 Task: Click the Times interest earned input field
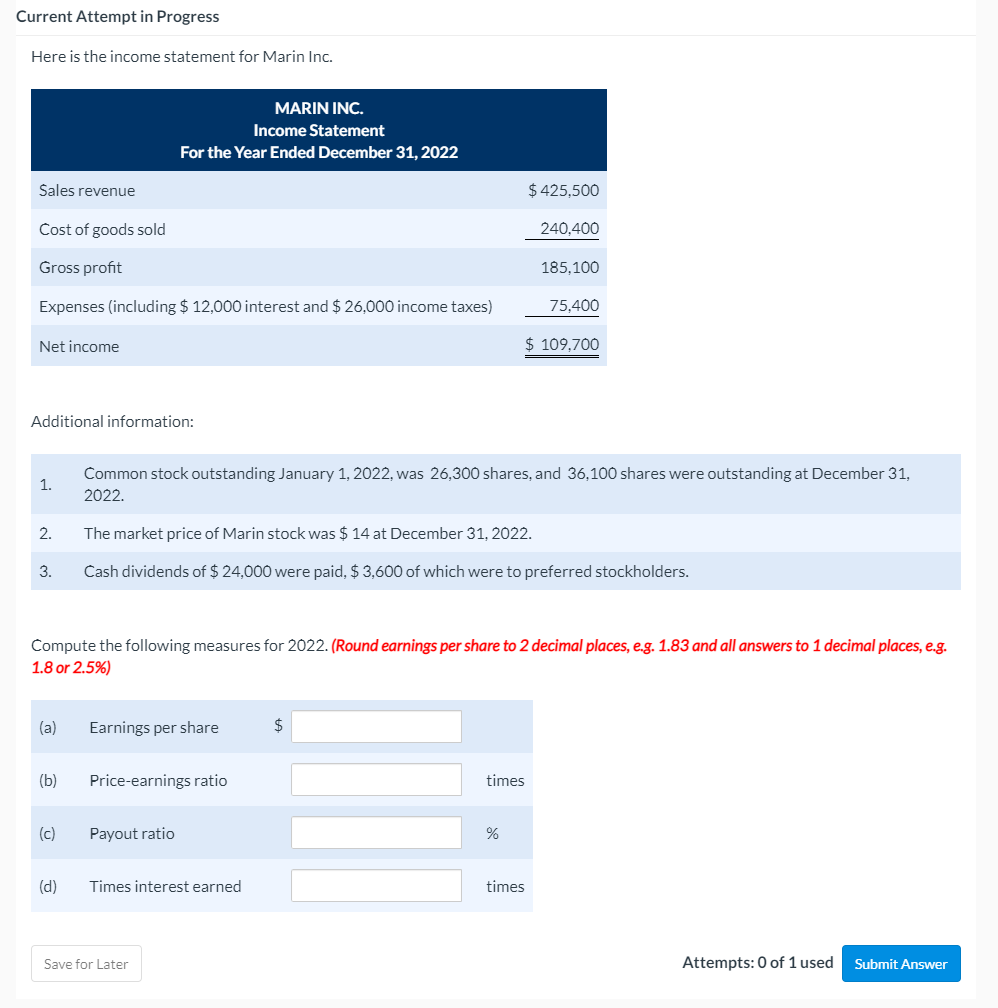(376, 885)
